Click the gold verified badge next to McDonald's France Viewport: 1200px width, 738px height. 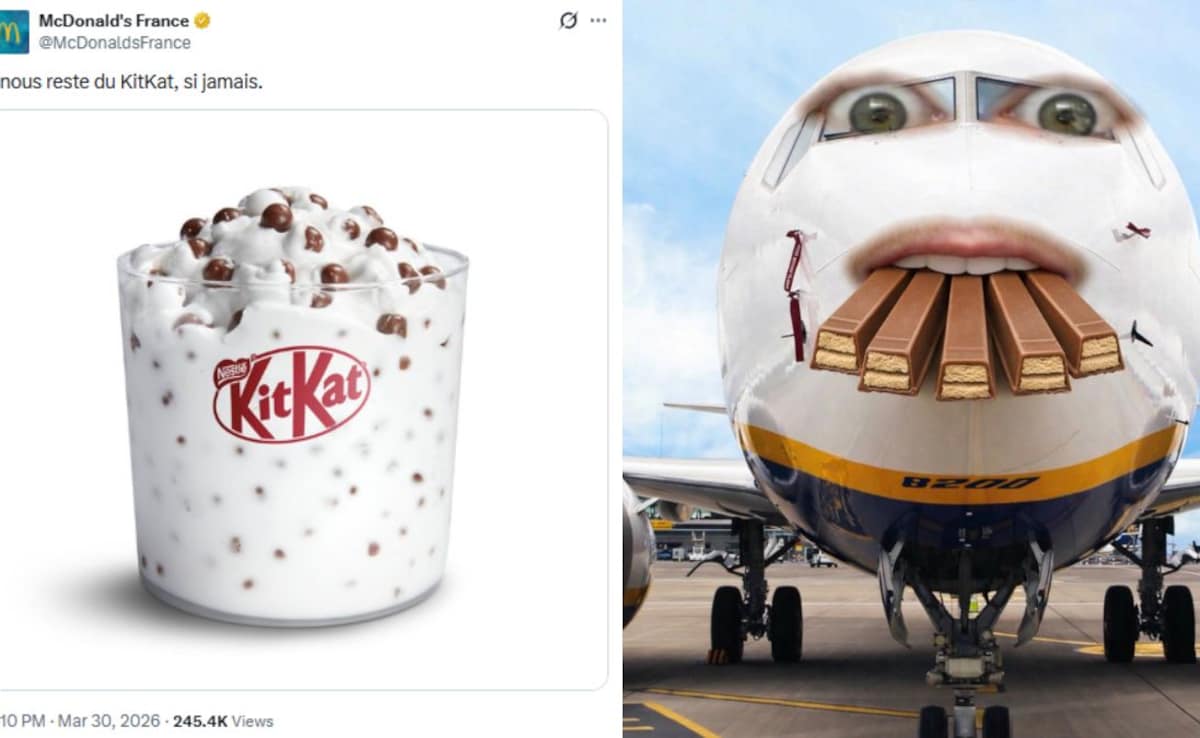(x=203, y=18)
